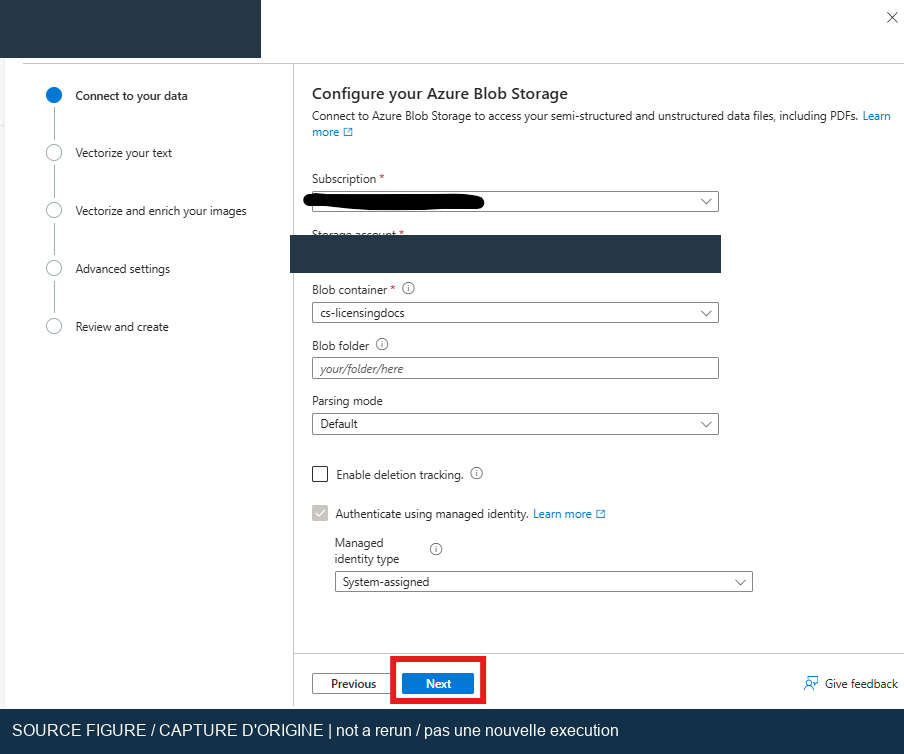Click step circle for Vectorize and enrich images
Viewport: 904px width, 754px height.
(54, 210)
